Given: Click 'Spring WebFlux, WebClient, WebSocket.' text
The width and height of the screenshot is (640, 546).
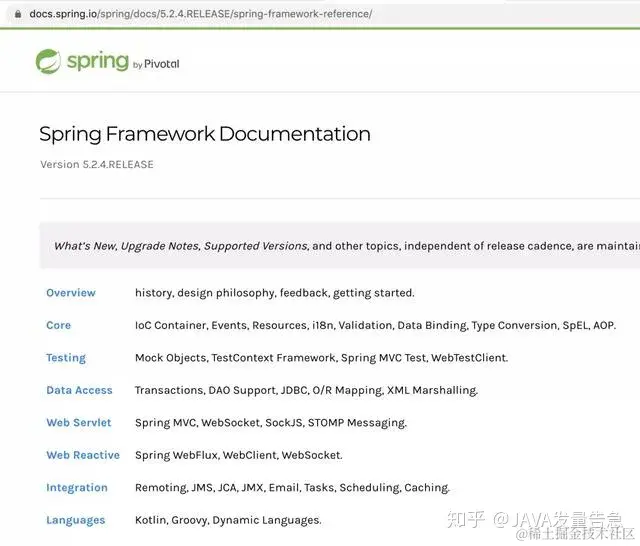Looking at the screenshot, I should point(239,455).
